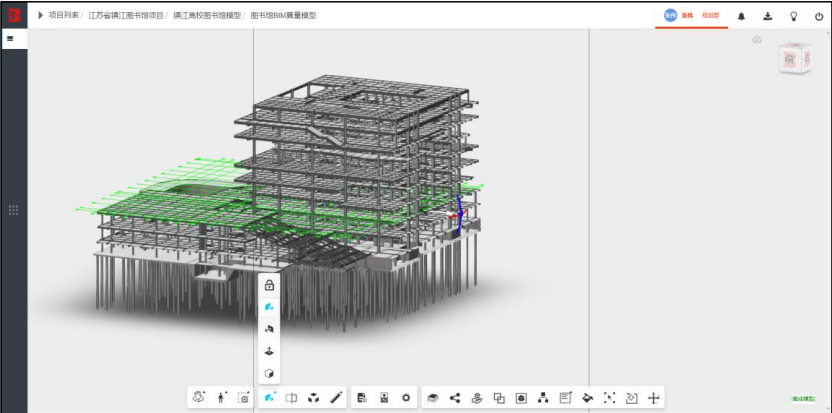
Task: Open the floor elevation panel icon
Action: click(x=384, y=398)
